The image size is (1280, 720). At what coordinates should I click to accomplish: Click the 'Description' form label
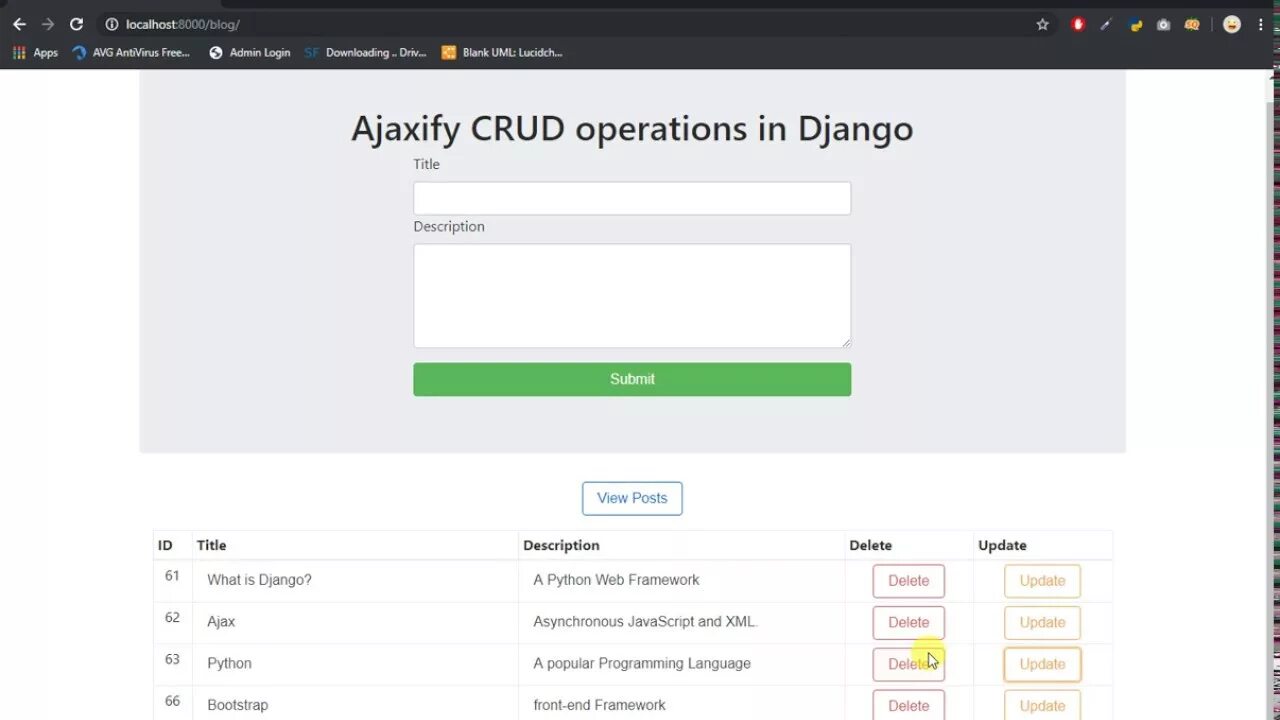449,227
